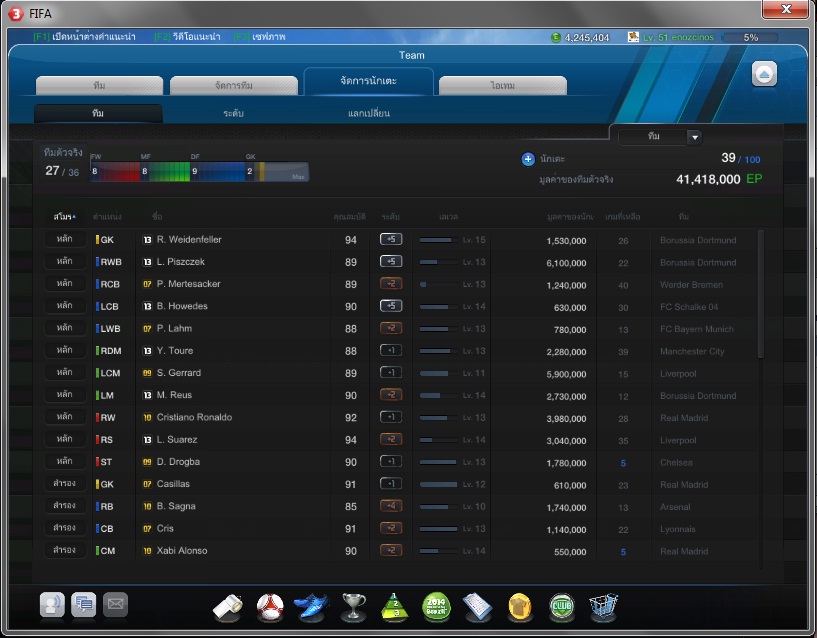Screen dimensions: 817x638
Task: Toggle reserve status button for B. Sagna
Action: (65, 506)
